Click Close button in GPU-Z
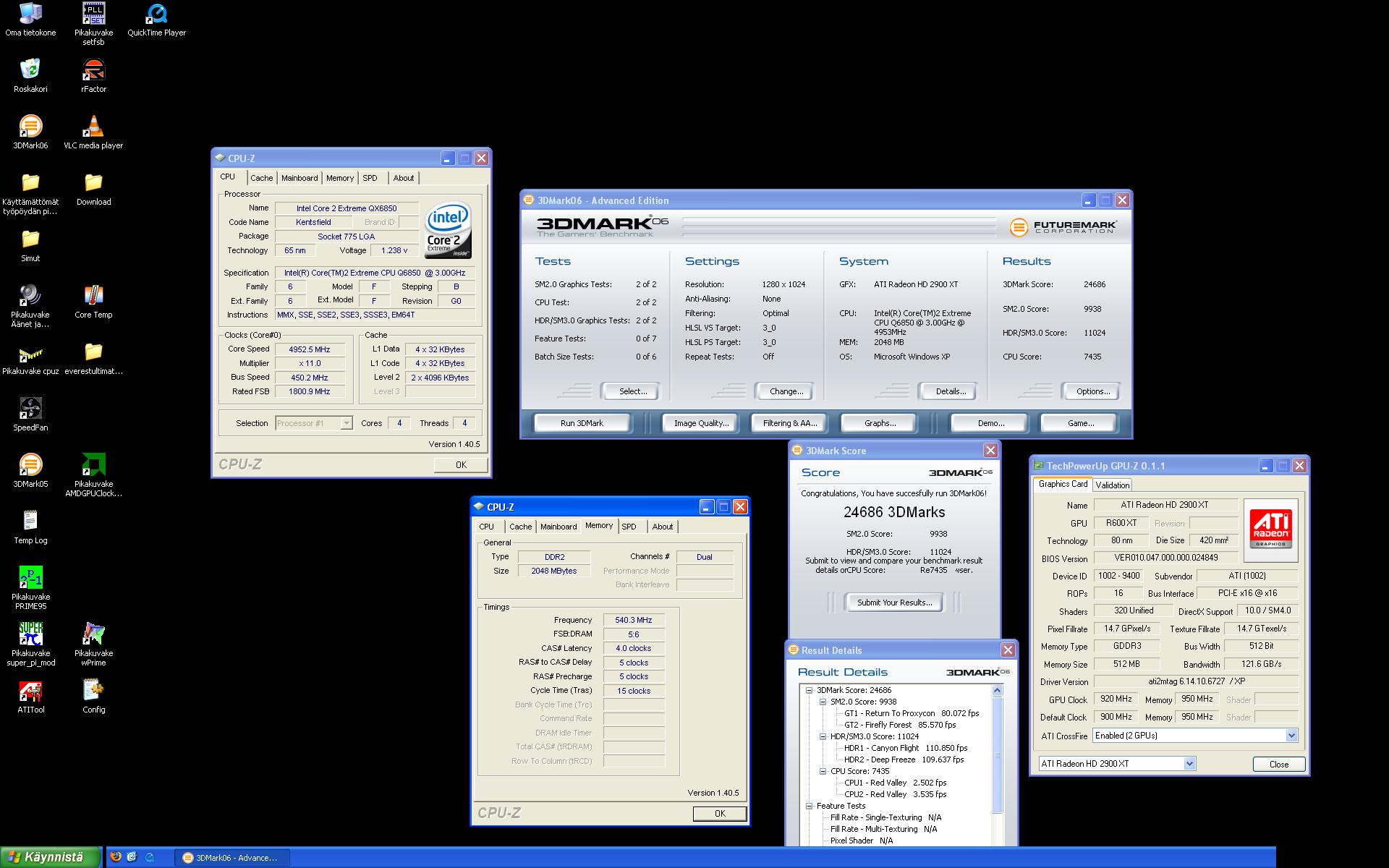Image resolution: width=1389 pixels, height=868 pixels. pyautogui.click(x=1279, y=765)
